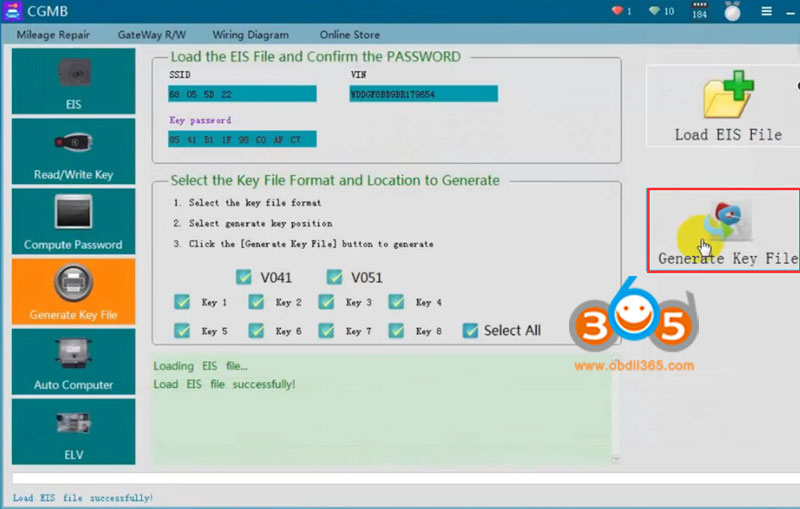The image size is (800, 509).
Task: Open the ELV module in sidebar
Action: (73, 431)
